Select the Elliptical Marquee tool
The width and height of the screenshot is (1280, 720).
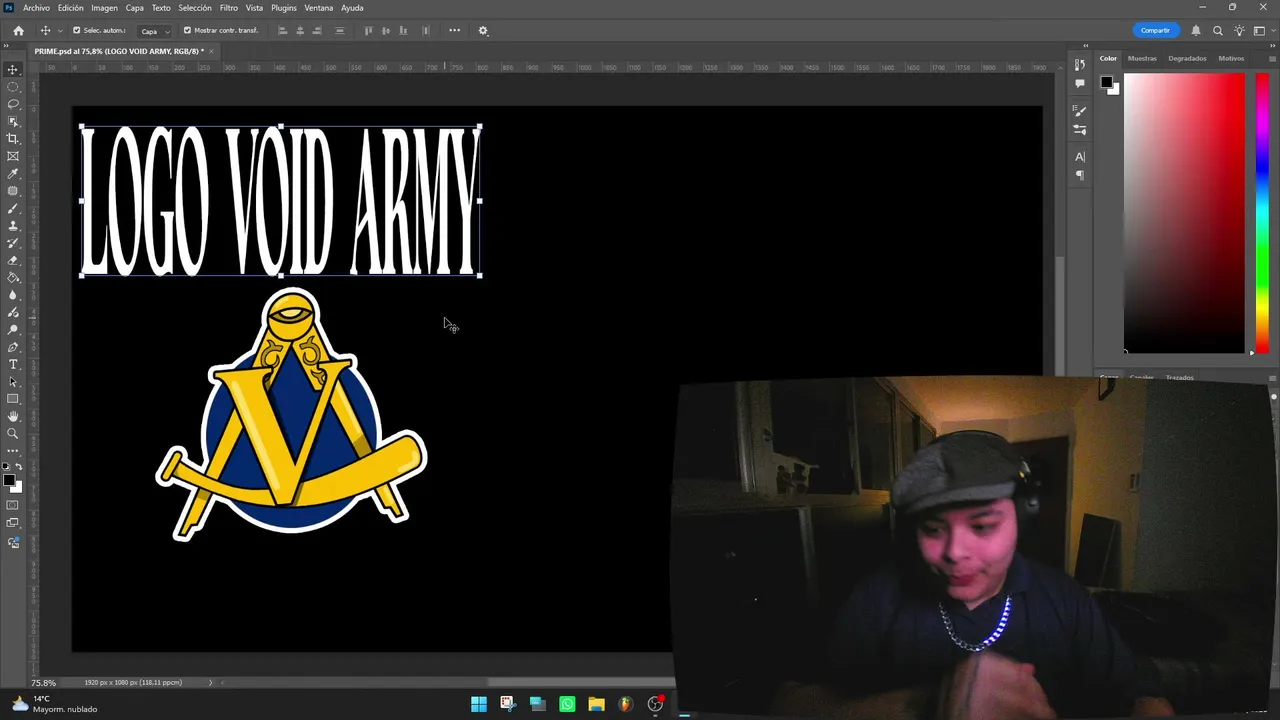[x=13, y=87]
